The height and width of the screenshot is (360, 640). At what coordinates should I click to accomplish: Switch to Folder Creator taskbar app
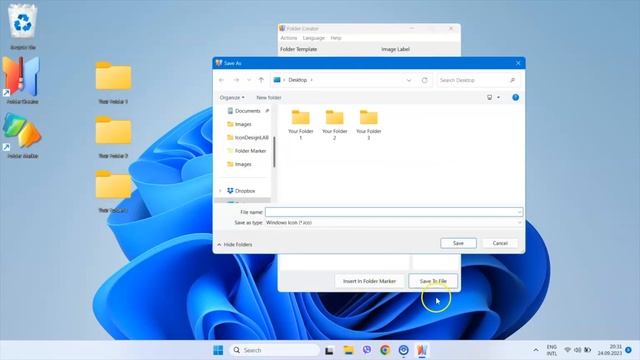(x=422, y=350)
